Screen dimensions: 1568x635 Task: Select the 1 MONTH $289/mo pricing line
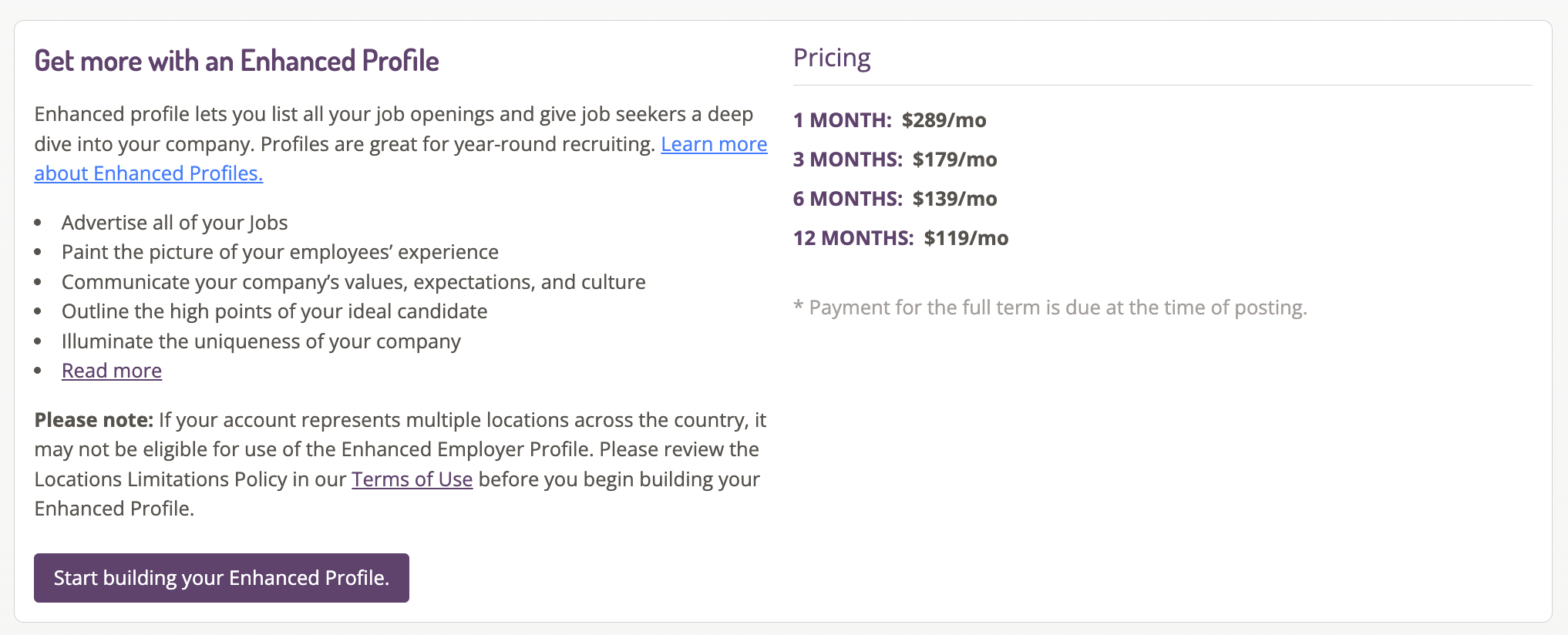coord(890,120)
